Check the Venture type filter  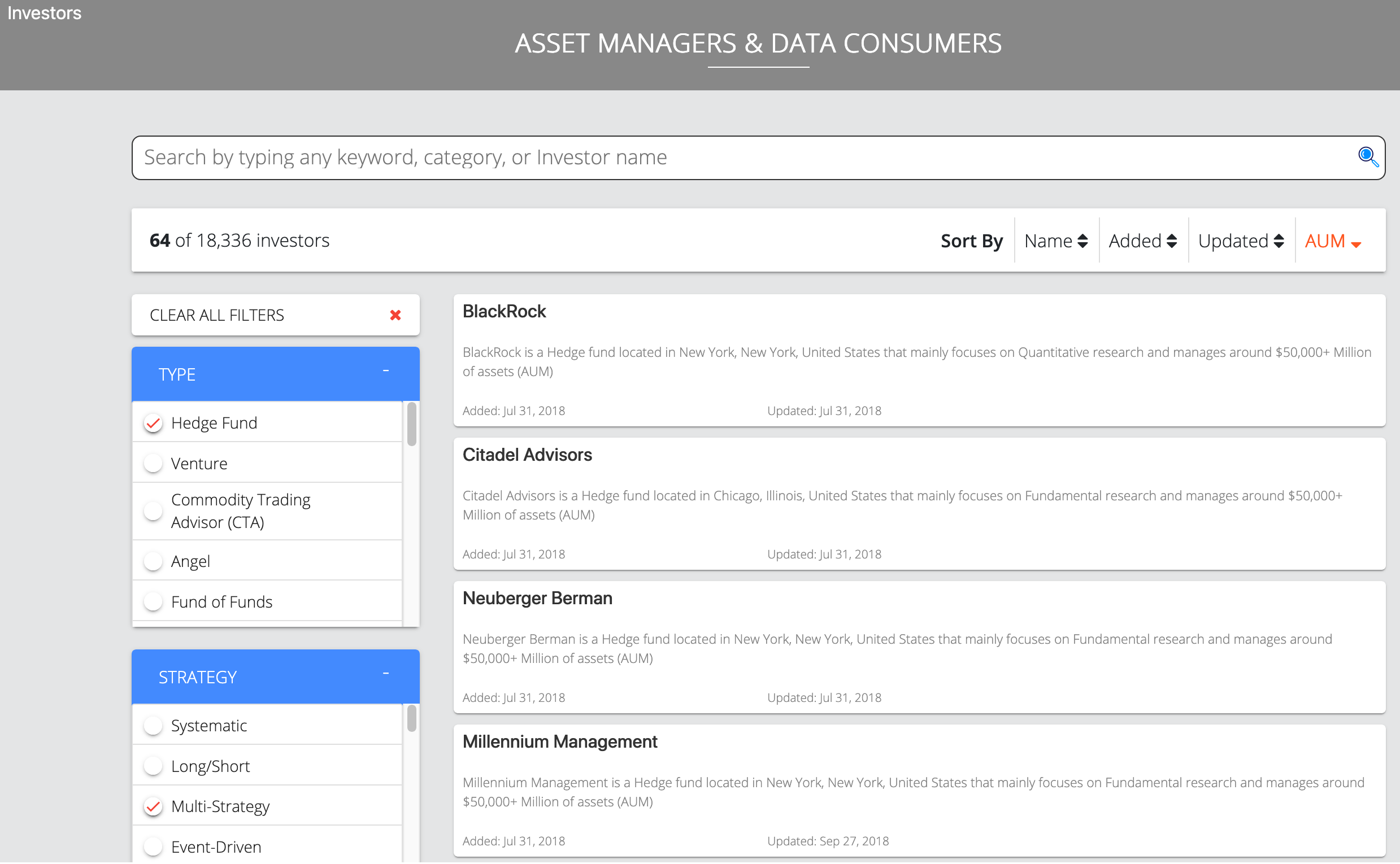click(x=153, y=464)
